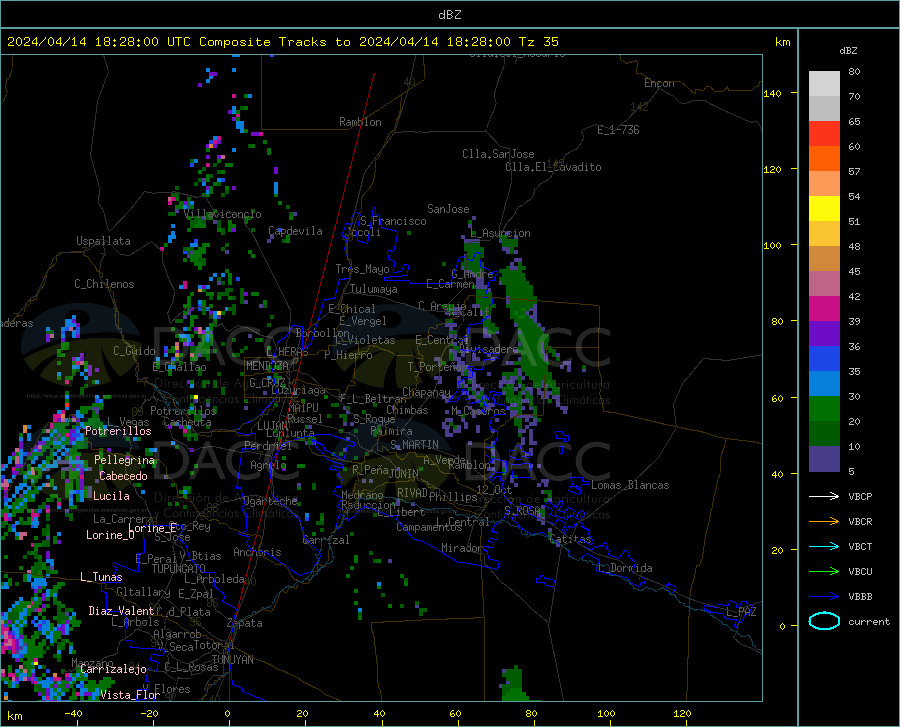Click the 'VBCP' legend label
Viewport: 900px width, 727px height.
click(860, 497)
